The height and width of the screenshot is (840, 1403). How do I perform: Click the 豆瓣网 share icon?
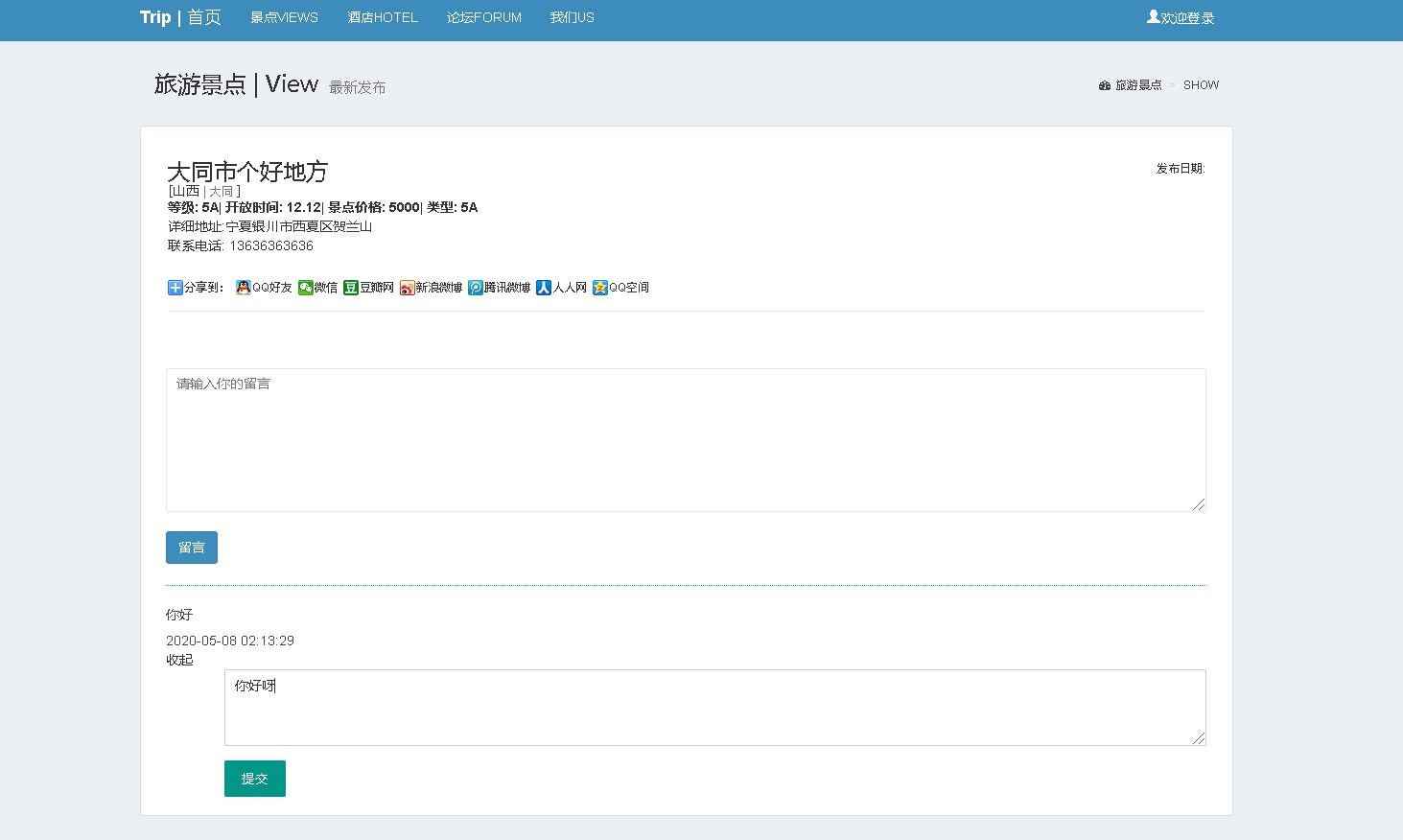(351, 288)
